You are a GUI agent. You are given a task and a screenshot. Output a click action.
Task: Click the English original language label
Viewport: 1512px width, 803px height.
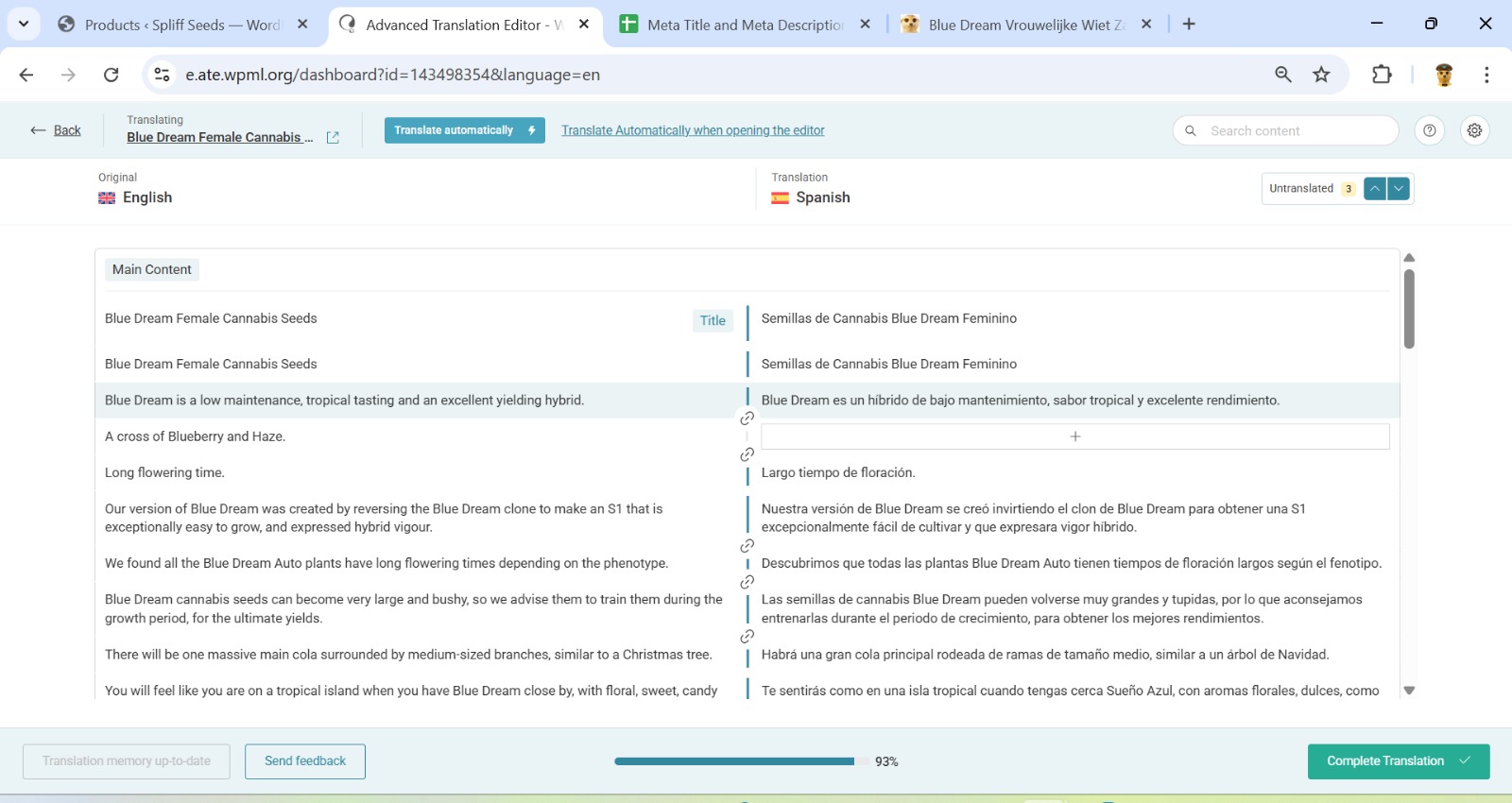[147, 197]
